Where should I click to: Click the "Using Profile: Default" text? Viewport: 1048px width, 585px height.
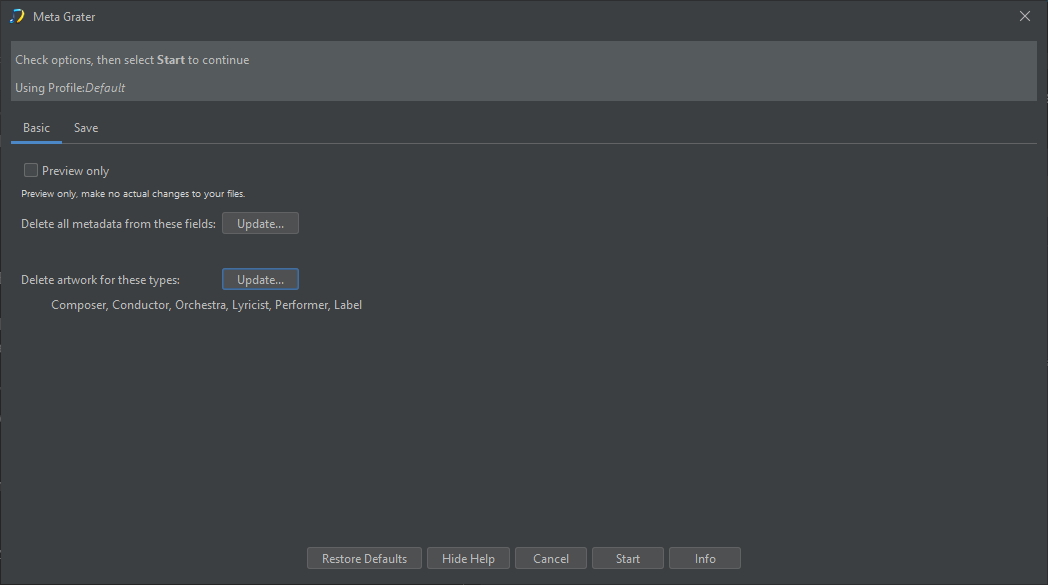coord(70,88)
